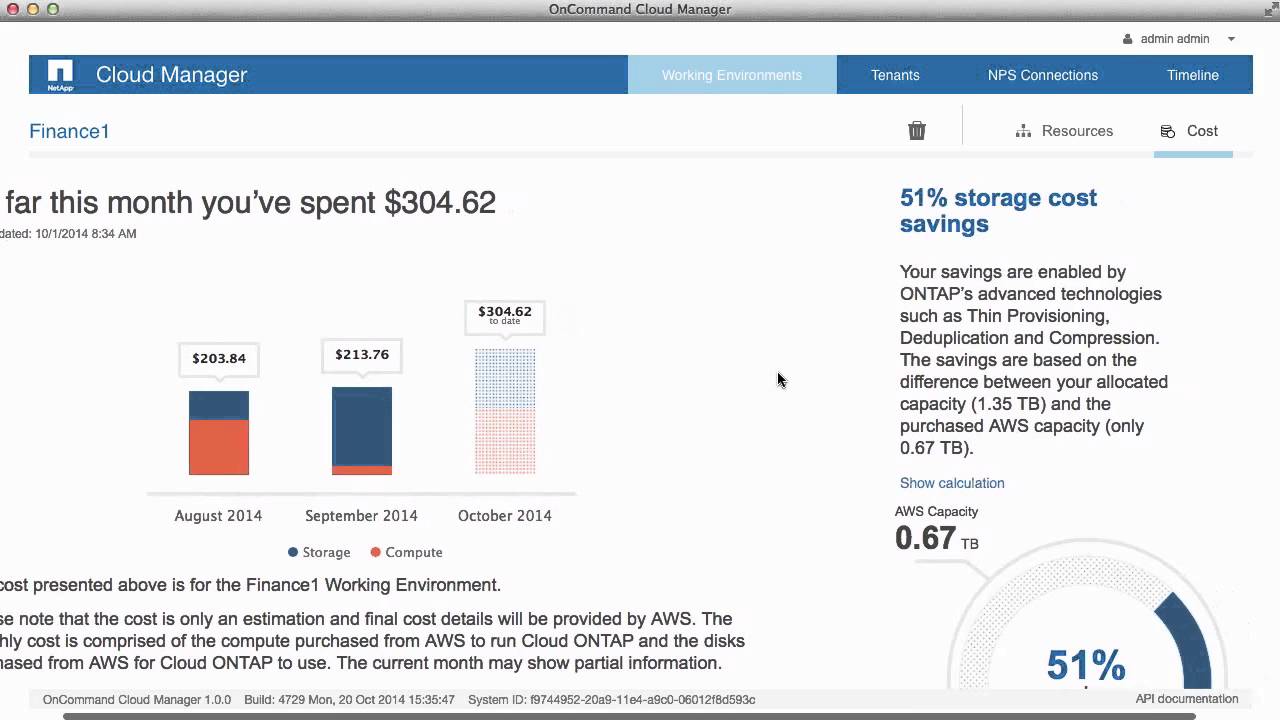Click the October 2014 axis label
The image size is (1280, 720).
[505, 516]
